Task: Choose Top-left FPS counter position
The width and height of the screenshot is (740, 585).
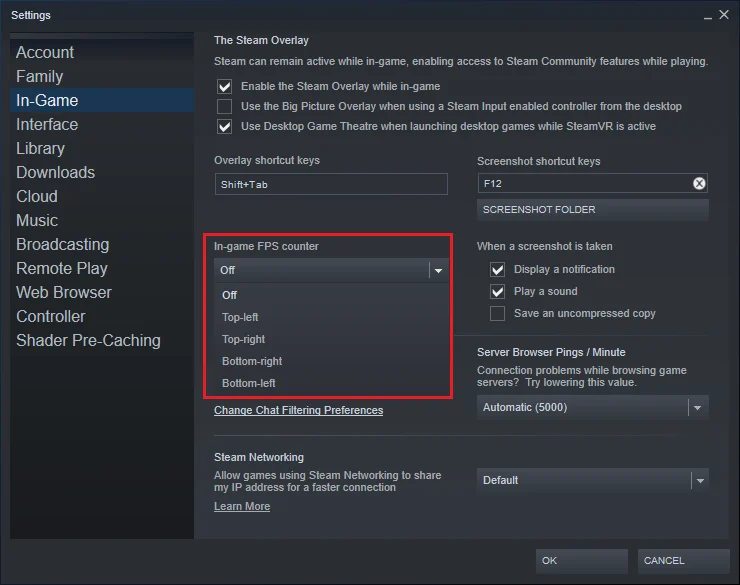Action: click(x=331, y=317)
